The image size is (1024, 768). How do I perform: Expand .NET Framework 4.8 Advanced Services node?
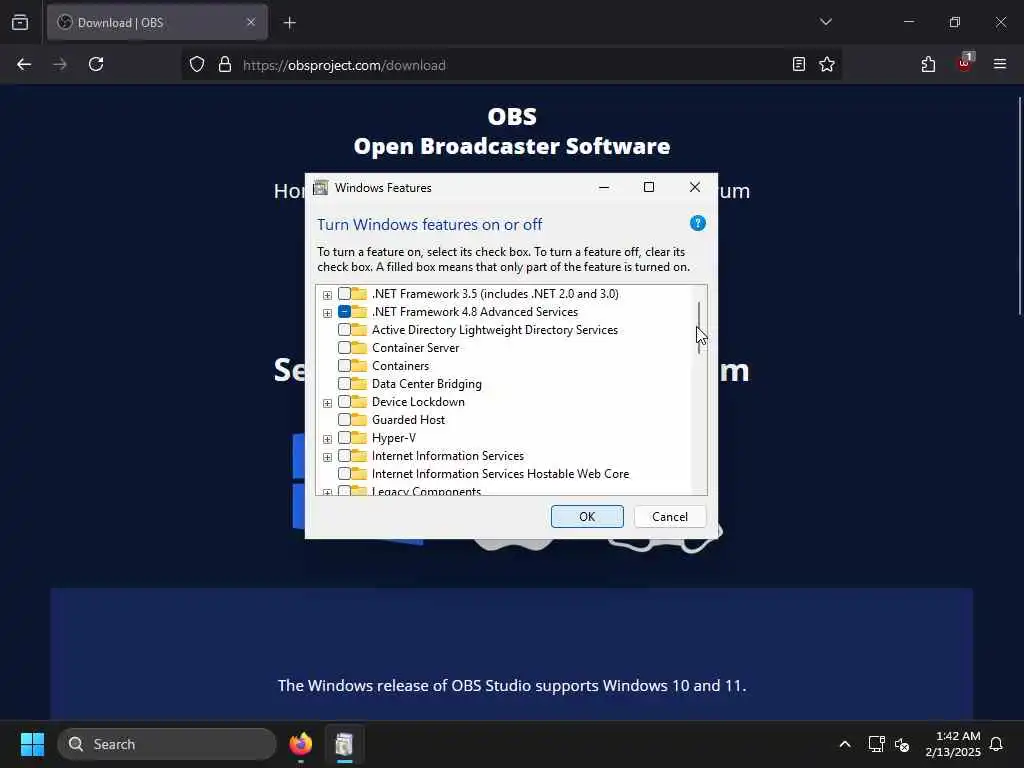(x=327, y=313)
